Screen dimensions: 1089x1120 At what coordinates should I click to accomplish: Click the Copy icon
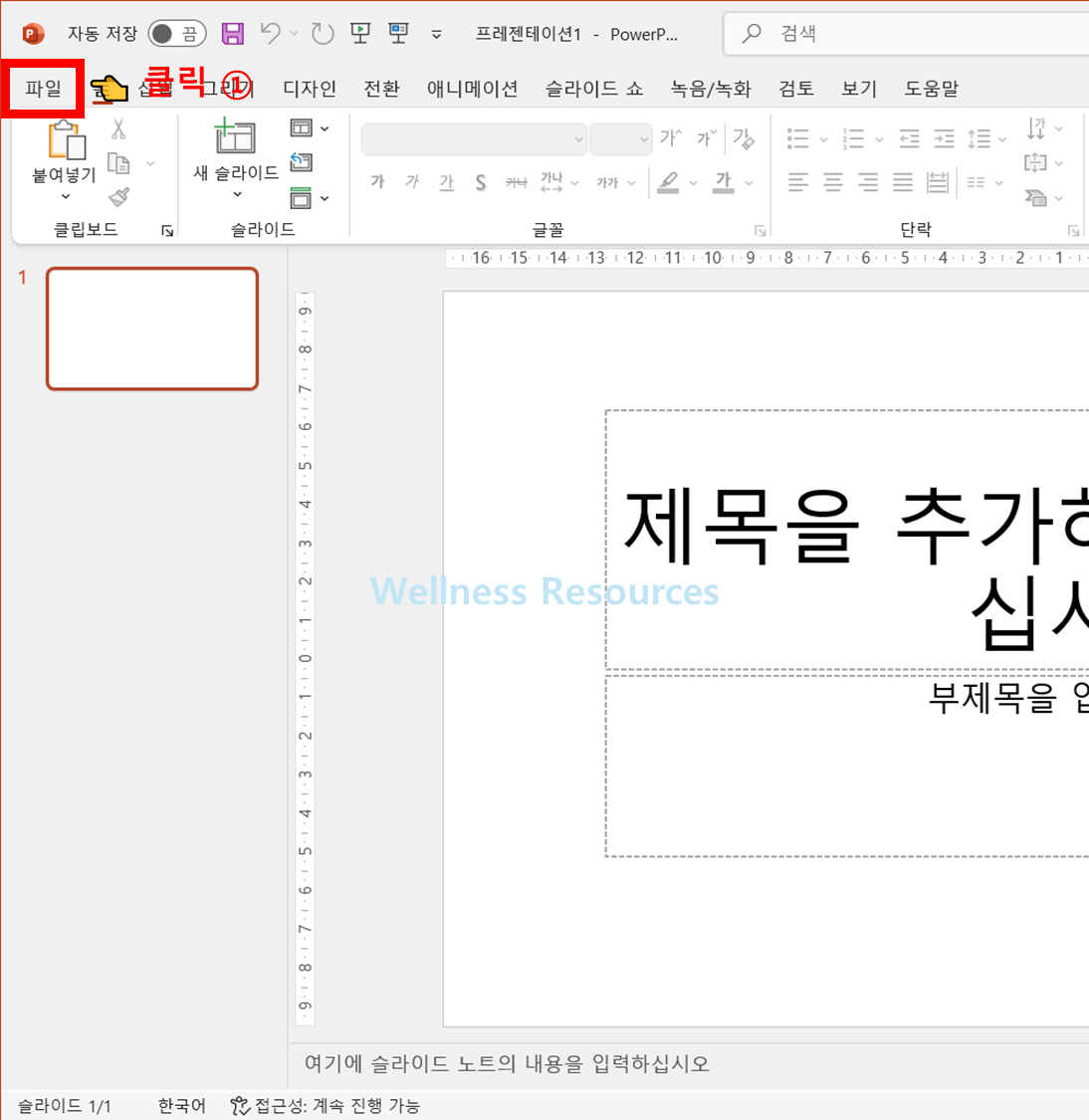[x=118, y=163]
